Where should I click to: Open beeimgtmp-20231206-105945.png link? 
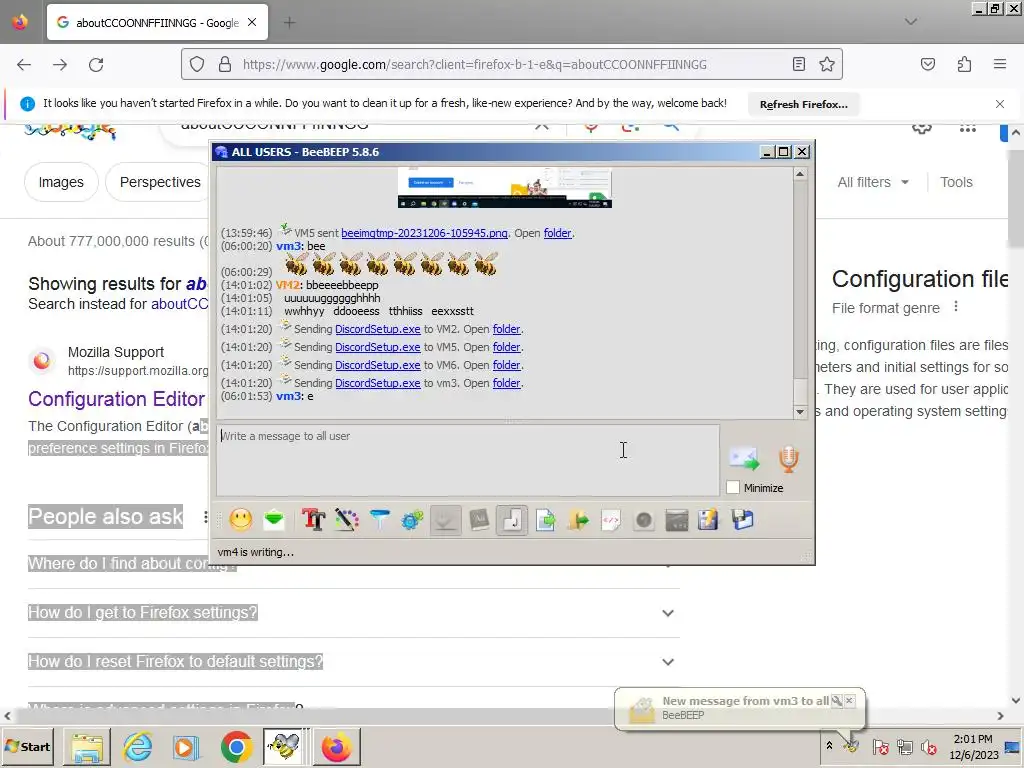[x=424, y=233]
